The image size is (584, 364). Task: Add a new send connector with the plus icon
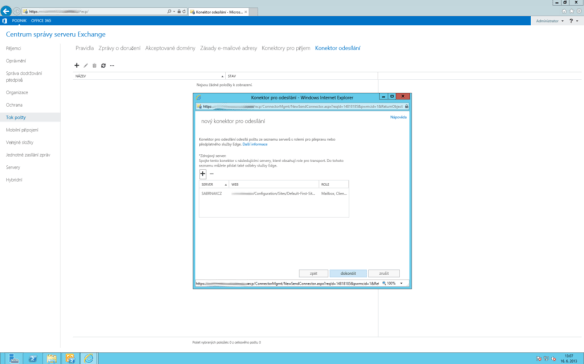pyautogui.click(x=77, y=66)
